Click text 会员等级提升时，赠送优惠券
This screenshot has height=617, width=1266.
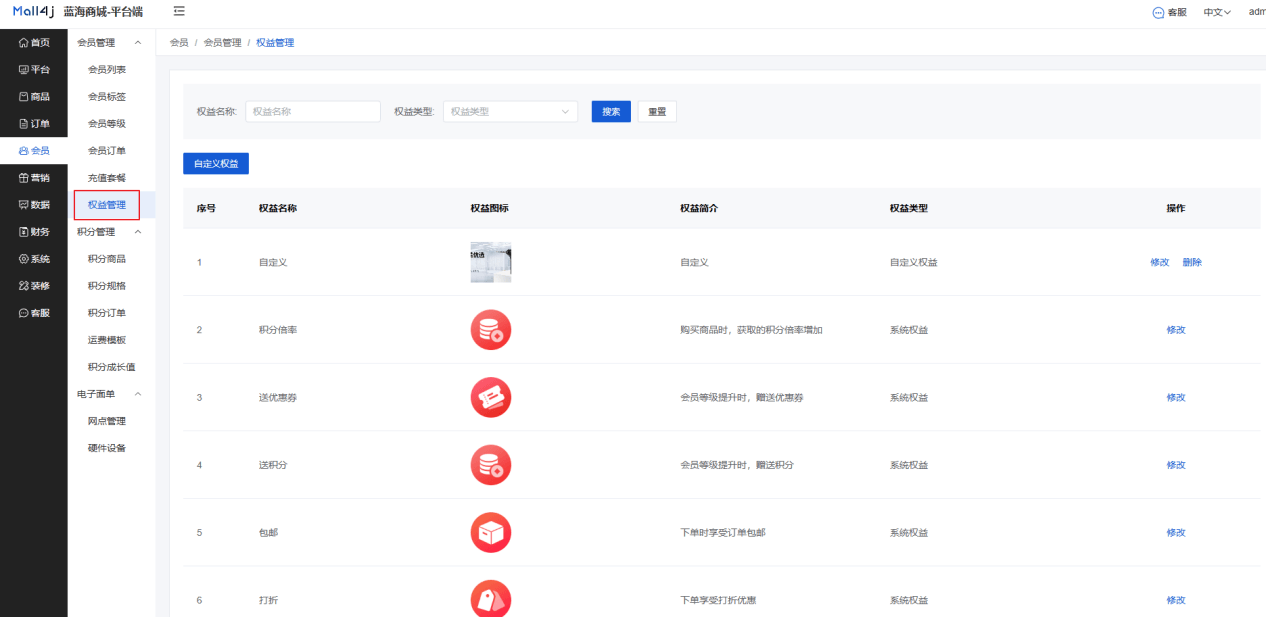click(742, 397)
